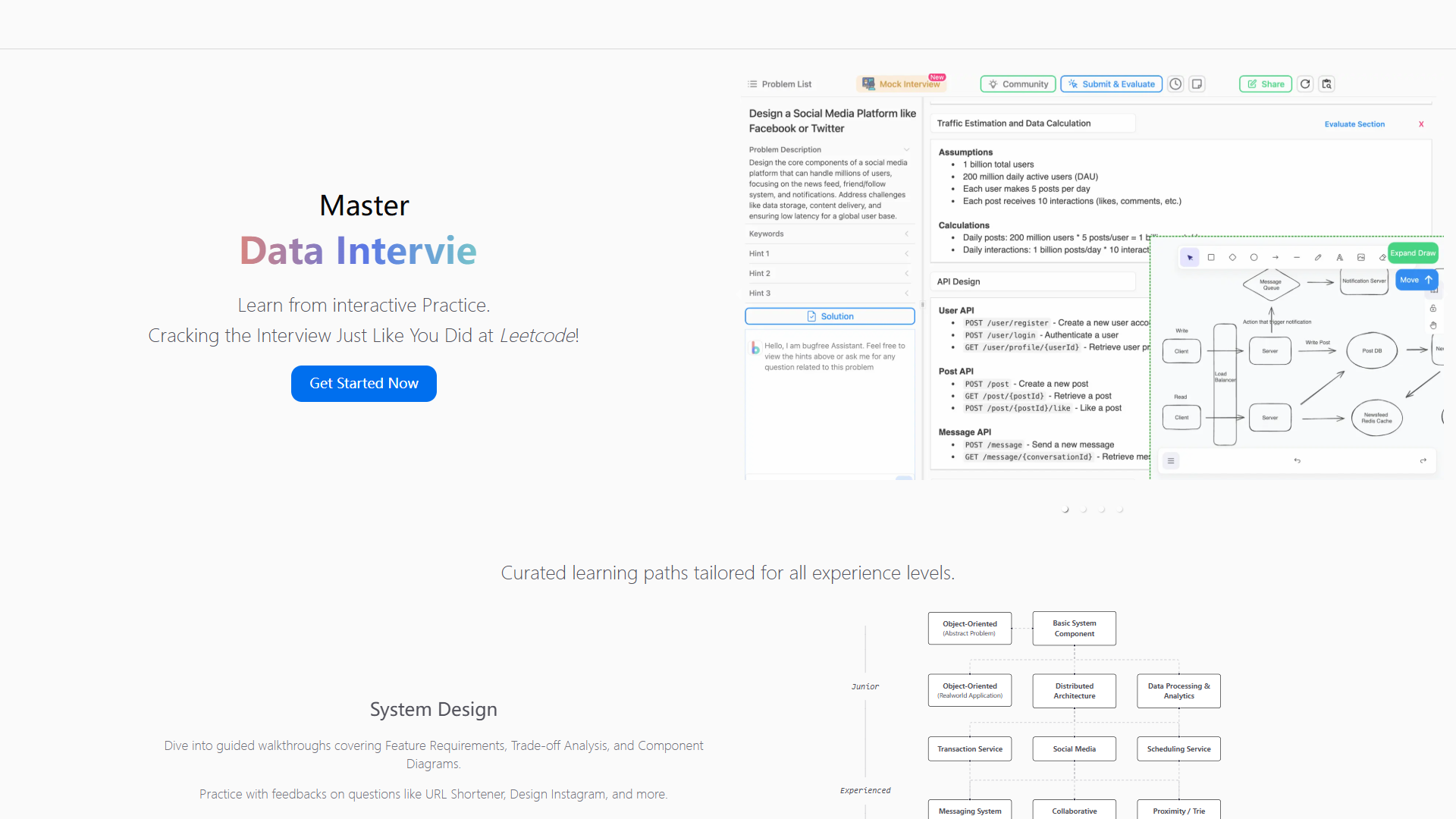Click the Expand Draw button
The width and height of the screenshot is (1456, 819).
pyautogui.click(x=1413, y=253)
